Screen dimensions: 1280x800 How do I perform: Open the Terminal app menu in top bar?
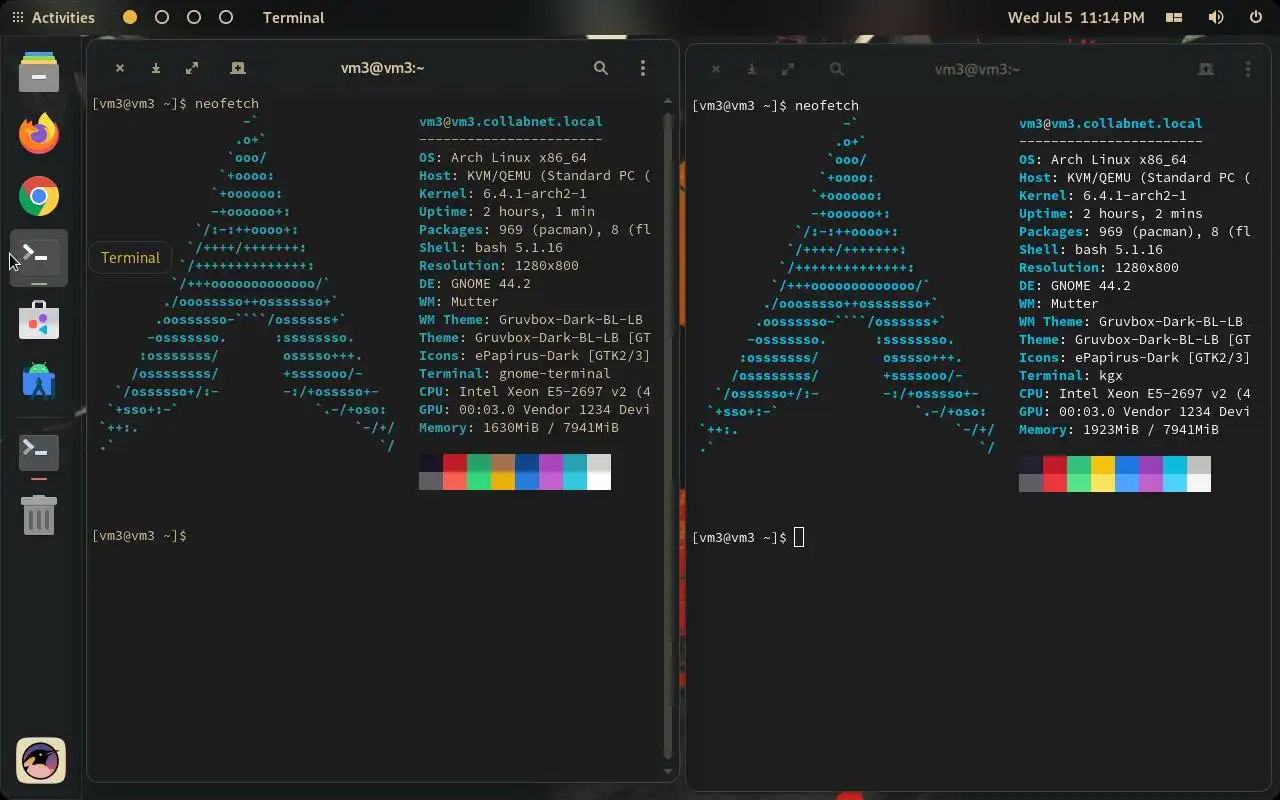tap(293, 17)
